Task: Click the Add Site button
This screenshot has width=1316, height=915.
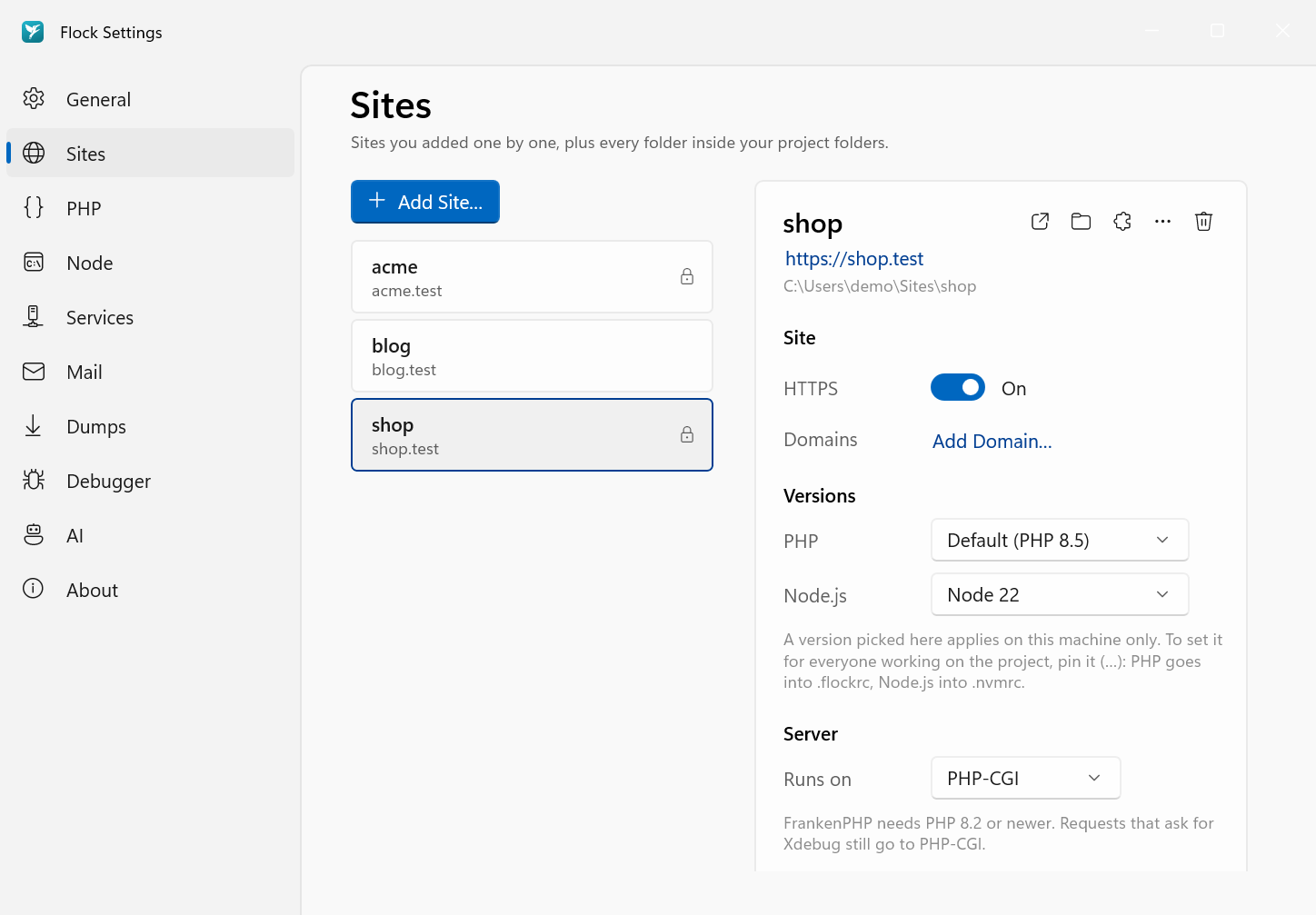Action: coord(425,202)
